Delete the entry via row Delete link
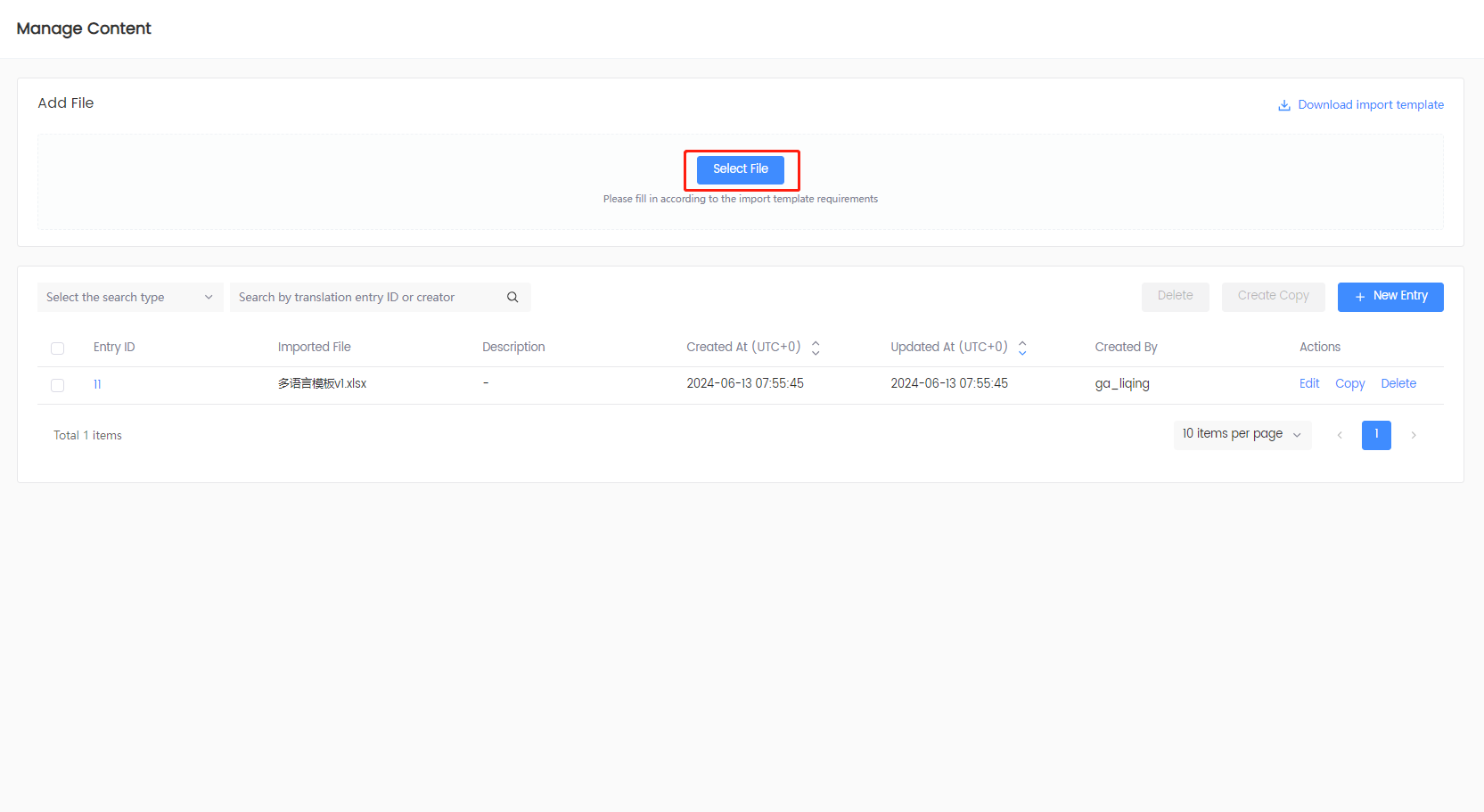Image resolution: width=1484 pixels, height=812 pixels. (x=1398, y=383)
